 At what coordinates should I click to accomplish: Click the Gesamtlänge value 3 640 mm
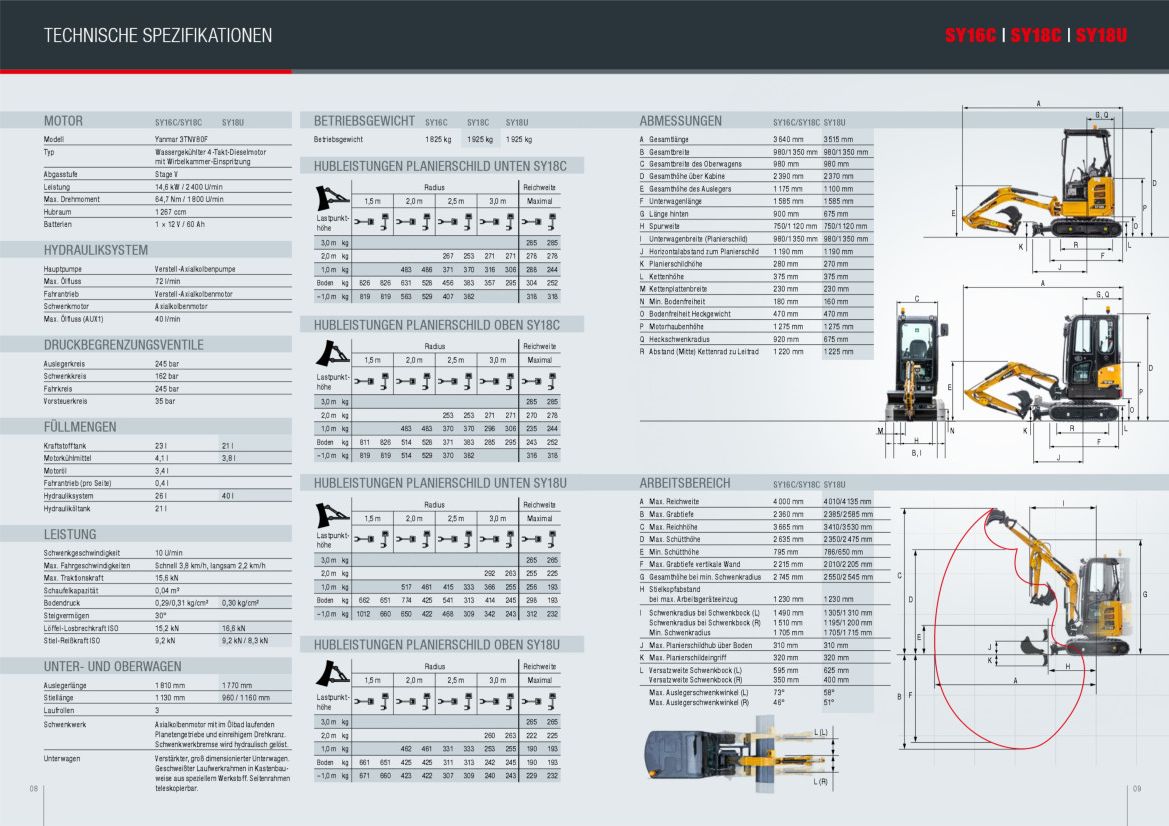pyautogui.click(x=788, y=139)
